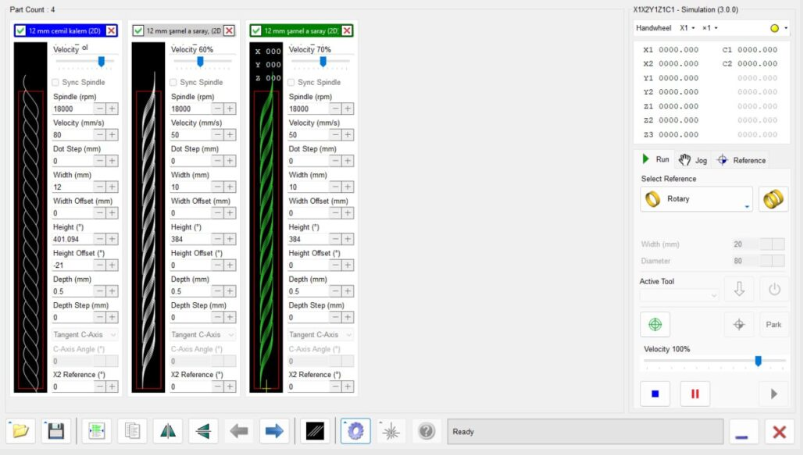
Task: Click the blue minimize bar button
Action: pyautogui.click(x=742, y=432)
